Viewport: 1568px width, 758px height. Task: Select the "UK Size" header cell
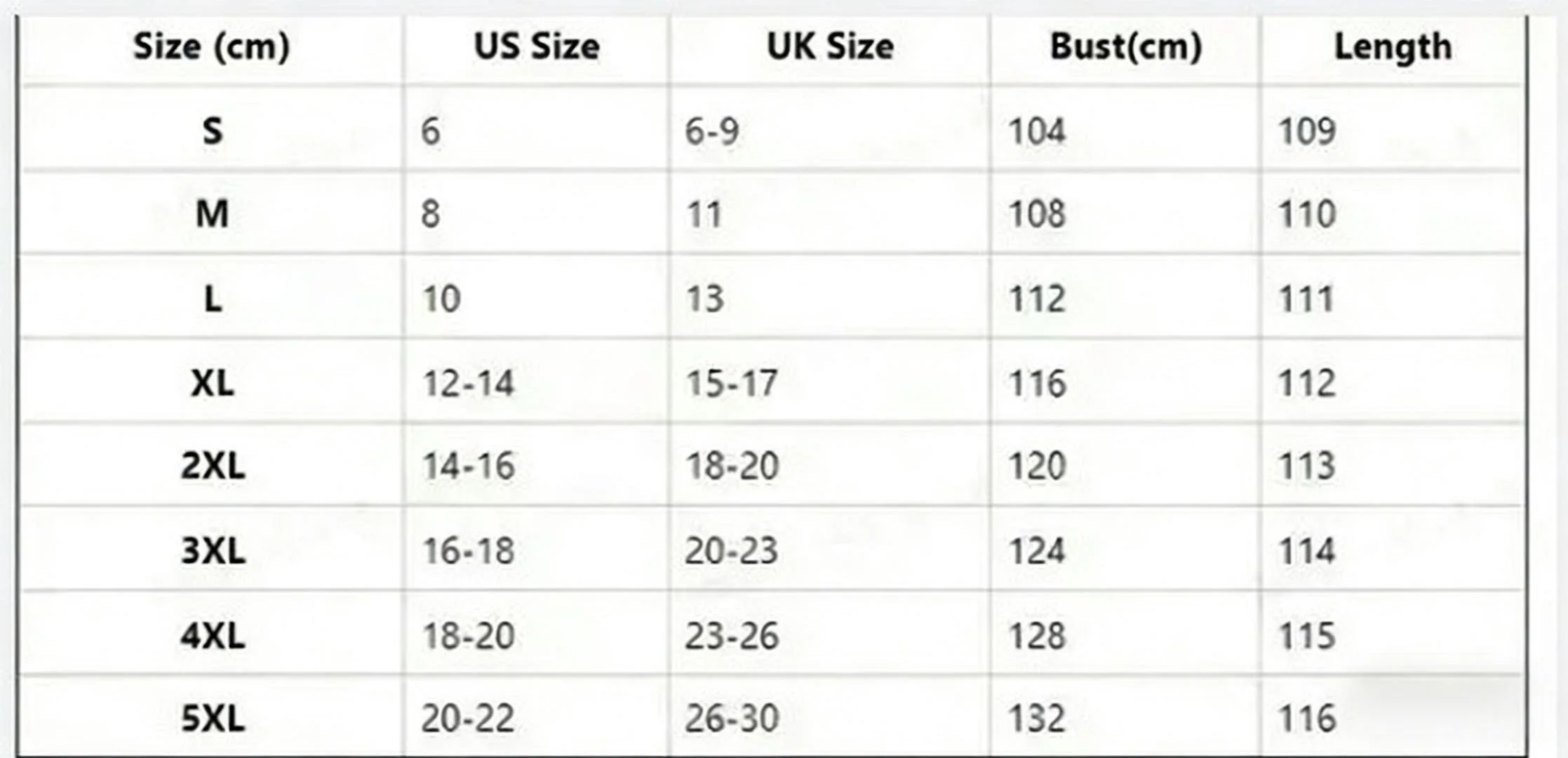[x=830, y=48]
